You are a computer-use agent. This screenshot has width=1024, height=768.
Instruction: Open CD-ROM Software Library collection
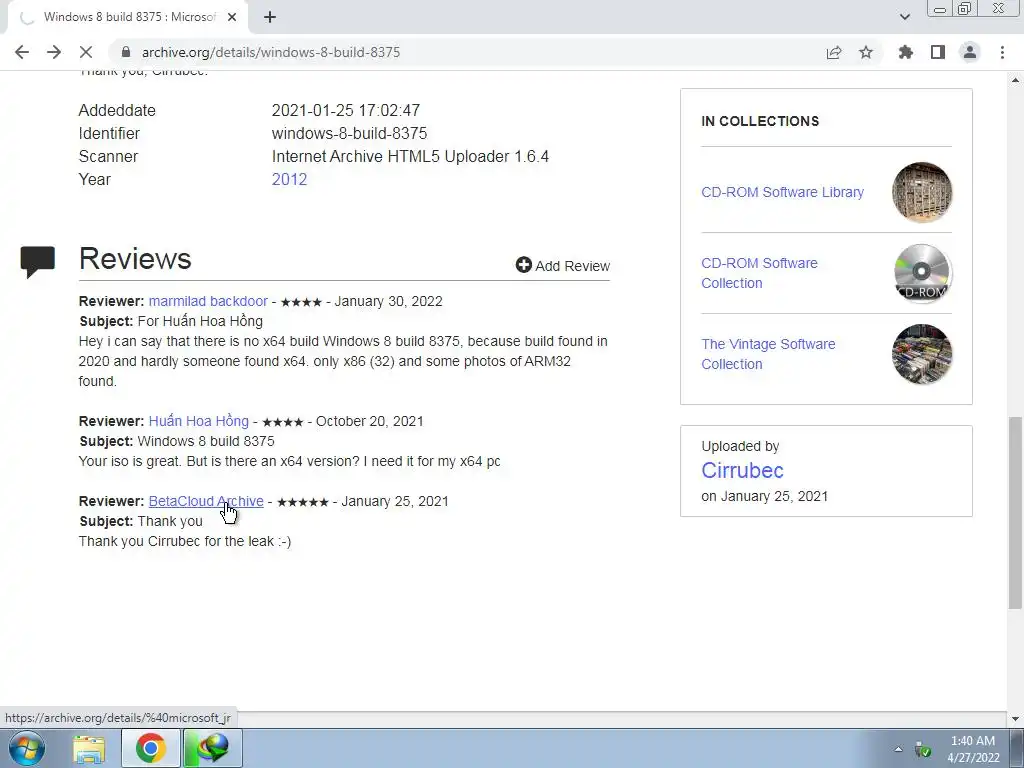pyautogui.click(x=782, y=192)
